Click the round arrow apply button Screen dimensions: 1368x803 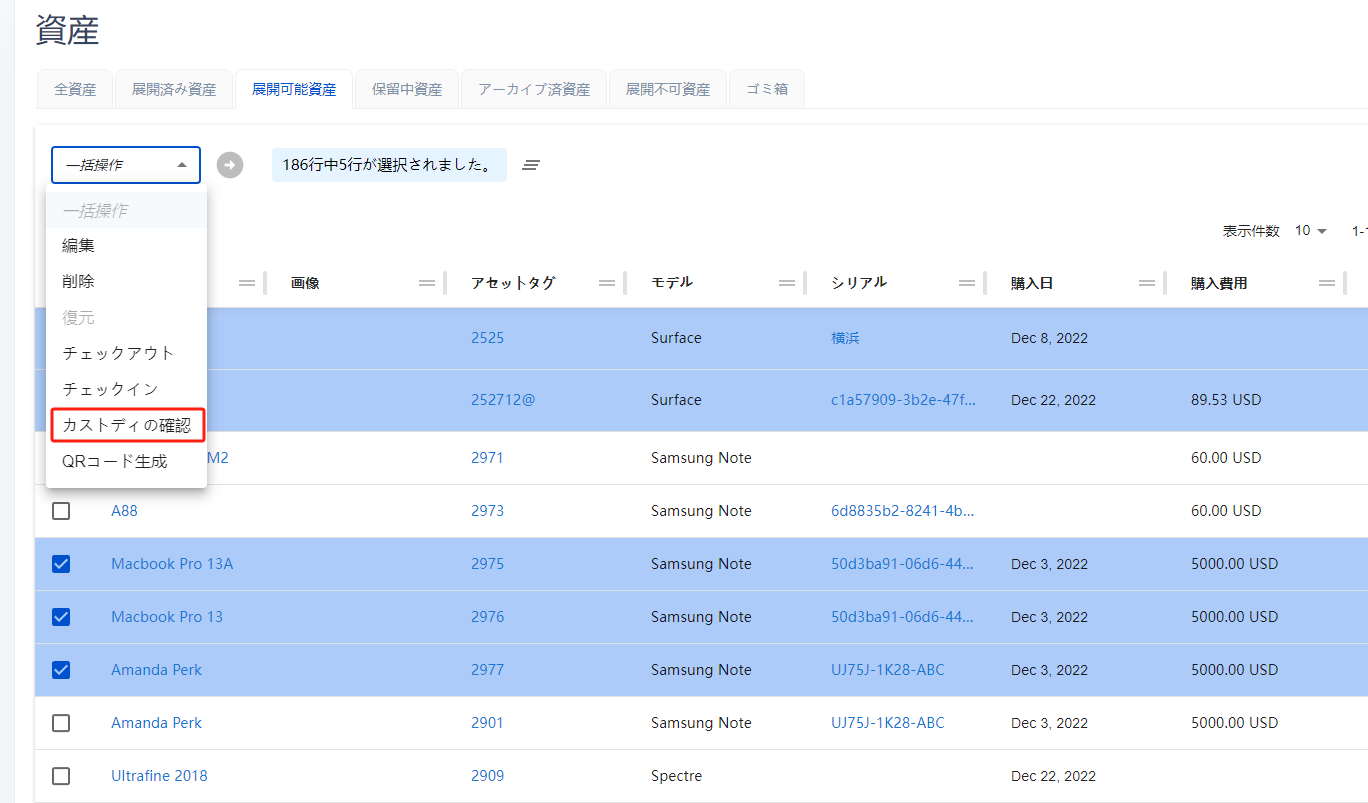(230, 165)
